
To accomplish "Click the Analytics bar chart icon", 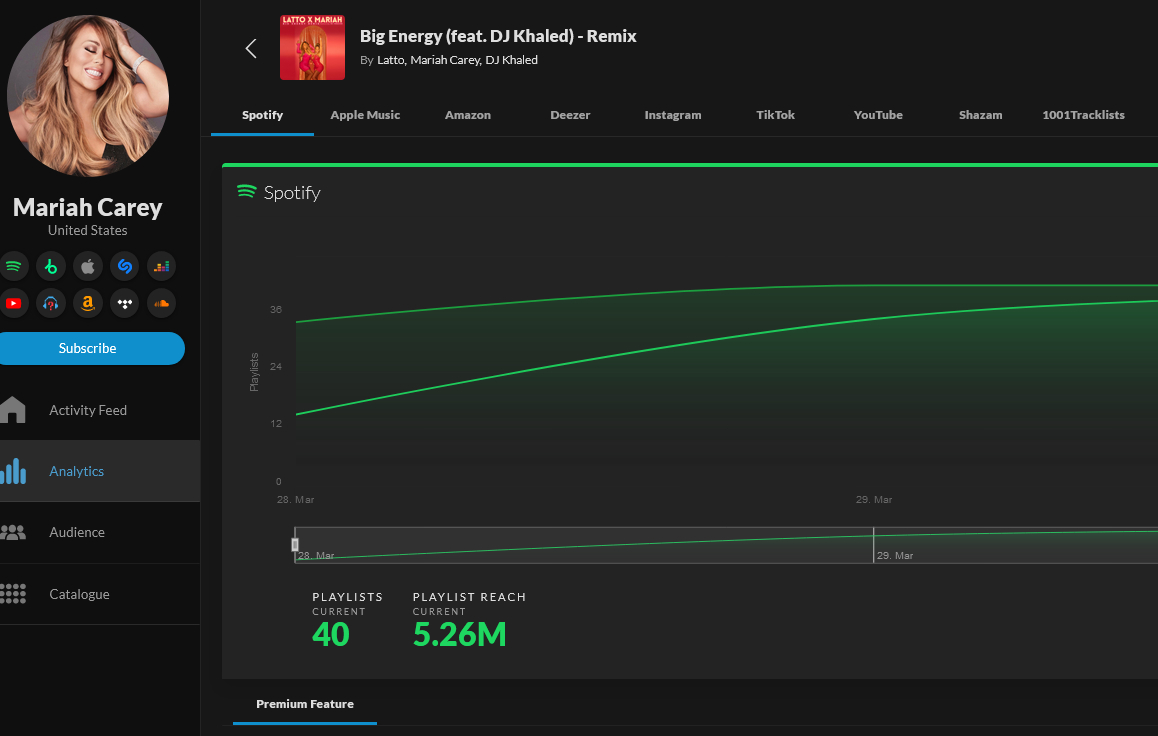I will pyautogui.click(x=13, y=471).
